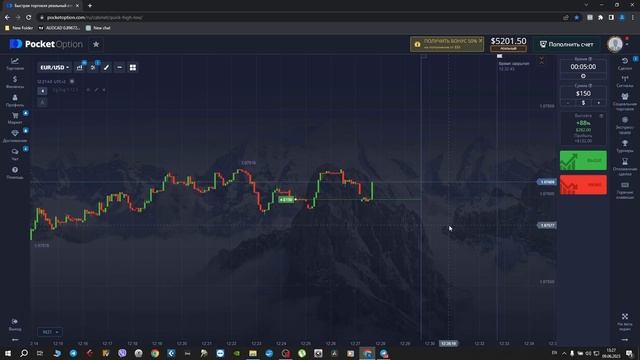The height and width of the screenshot is (360, 640).
Task: Open Help section with question icon
Action: (x=15, y=172)
